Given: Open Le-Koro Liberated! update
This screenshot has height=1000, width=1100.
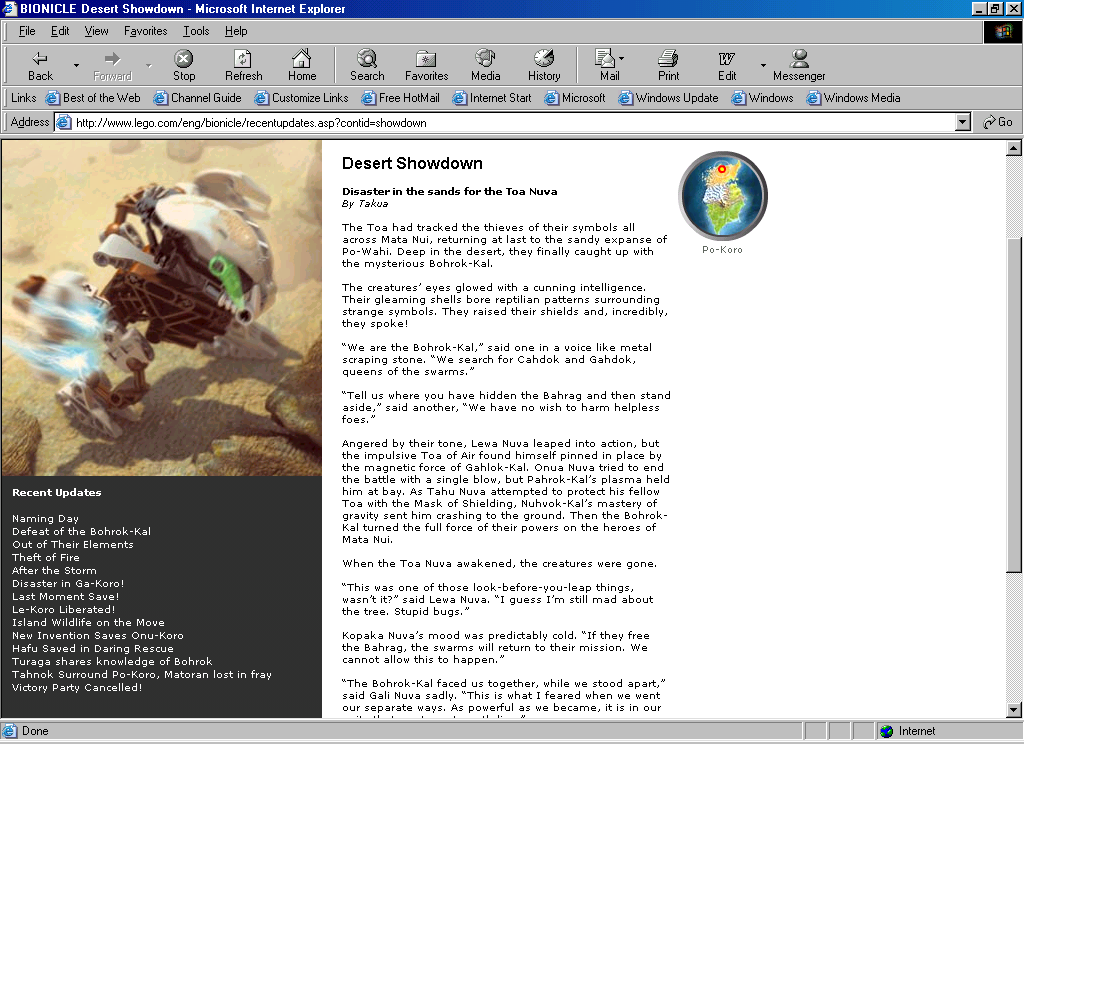Looking at the screenshot, I should (63, 610).
